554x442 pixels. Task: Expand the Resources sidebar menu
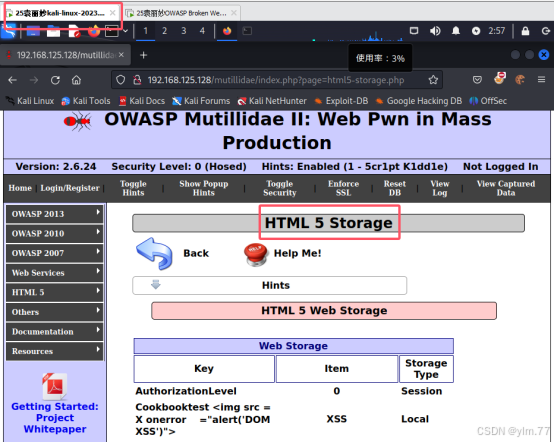tap(54, 351)
